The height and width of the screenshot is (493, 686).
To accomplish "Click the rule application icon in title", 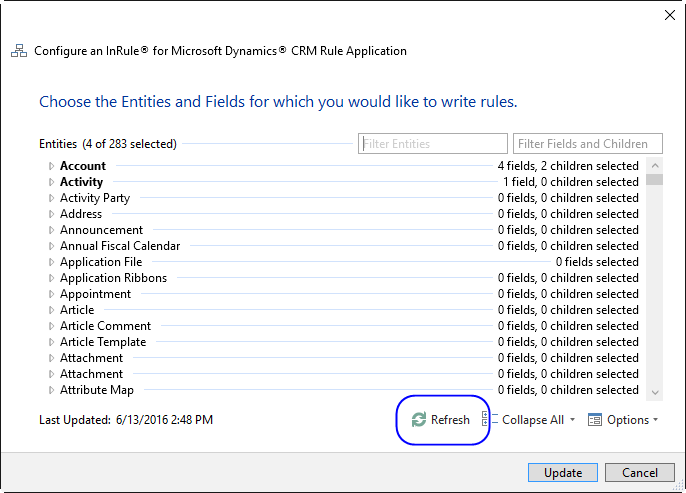I will (x=19, y=51).
